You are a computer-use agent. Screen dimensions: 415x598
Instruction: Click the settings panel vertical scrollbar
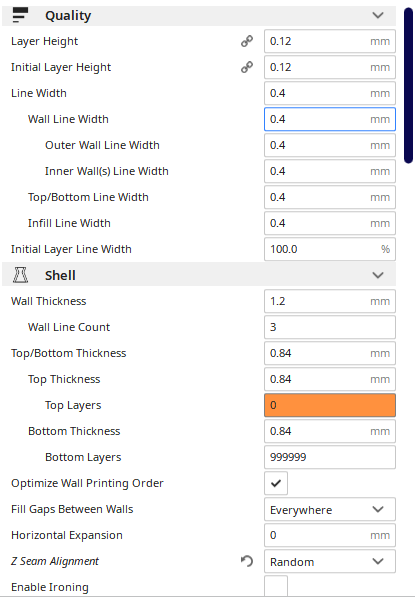[x=408, y=86]
